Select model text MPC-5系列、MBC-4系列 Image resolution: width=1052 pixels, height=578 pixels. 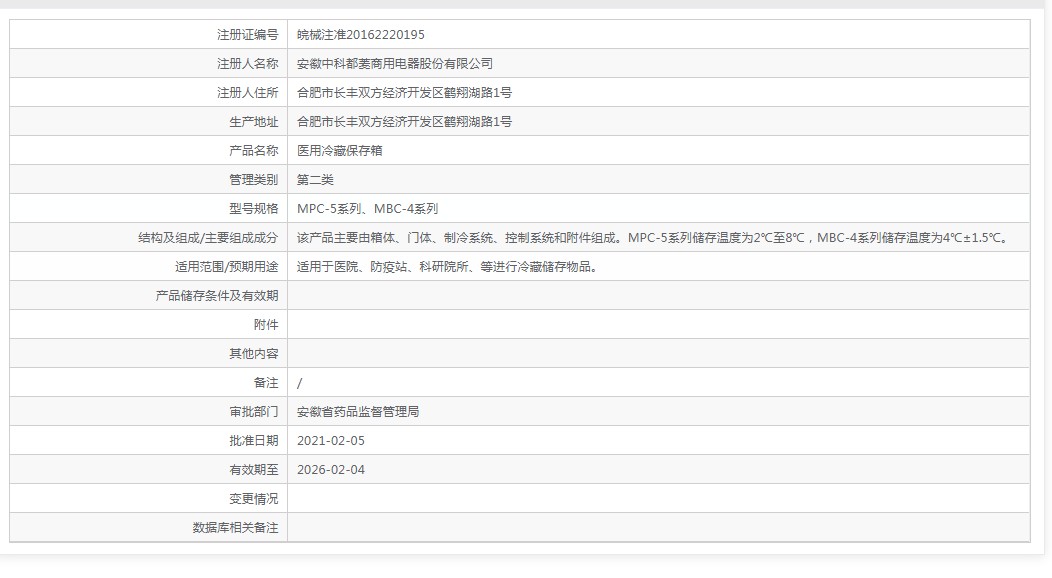[367, 209]
